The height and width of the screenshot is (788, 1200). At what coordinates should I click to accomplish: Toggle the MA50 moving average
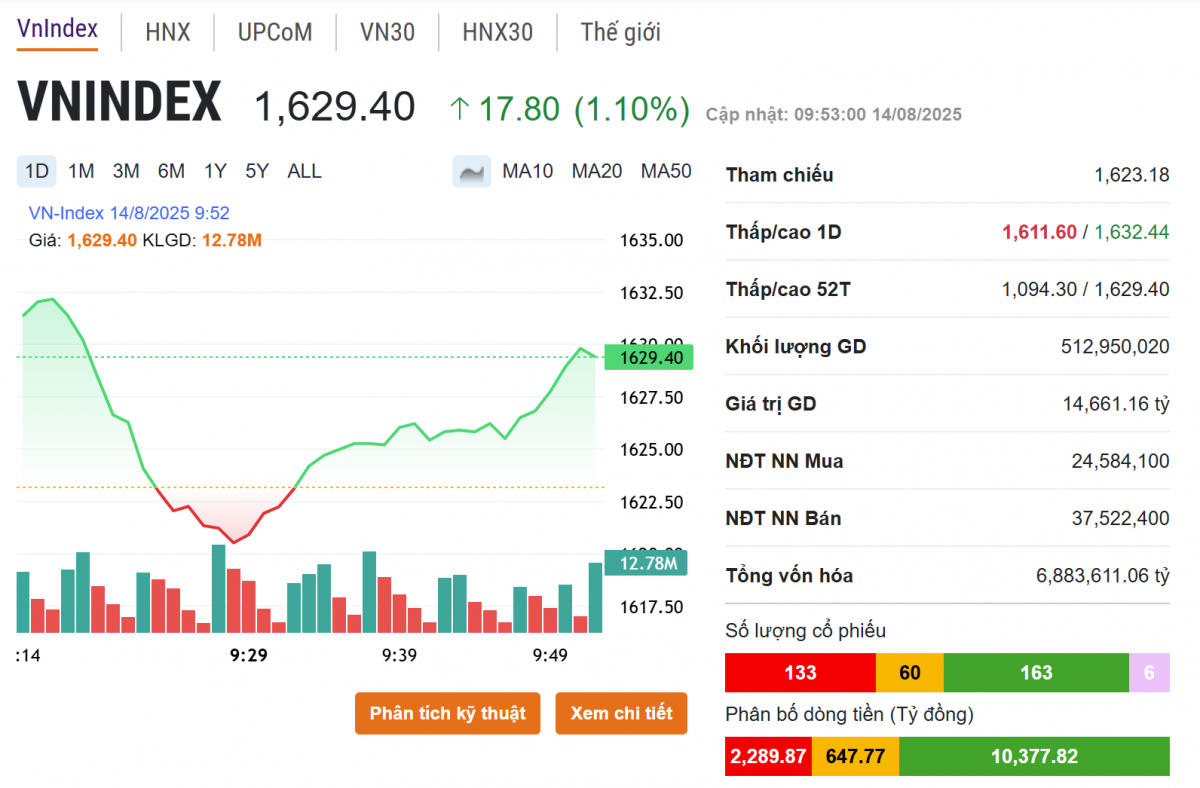point(666,171)
